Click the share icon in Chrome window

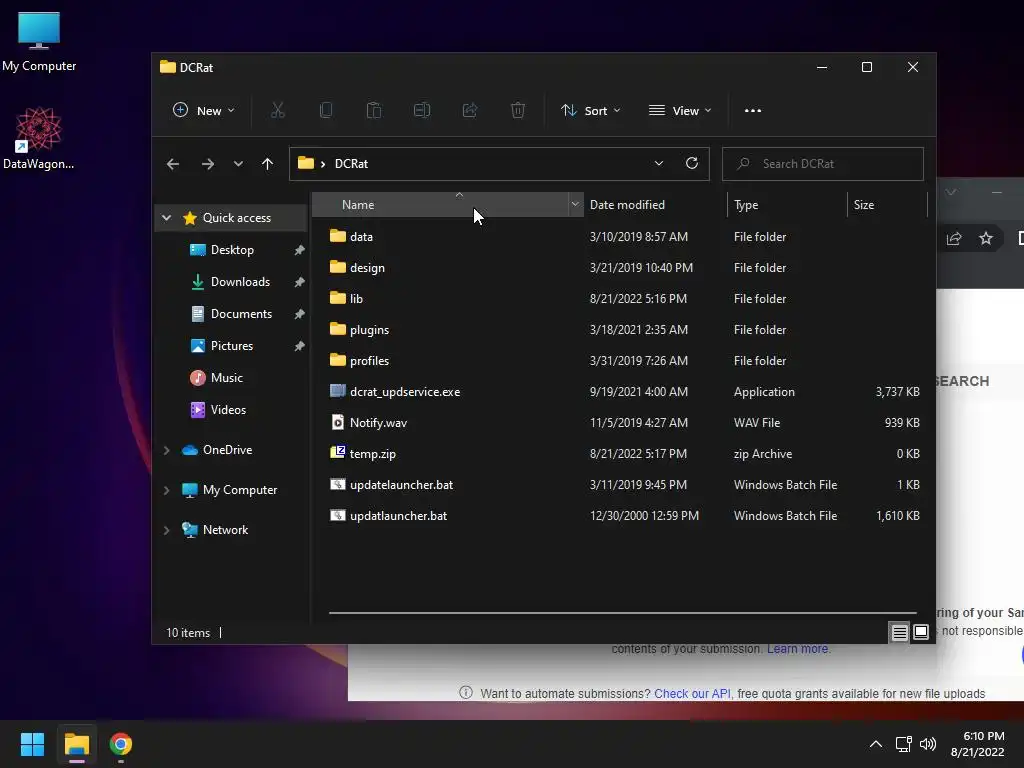coord(954,238)
